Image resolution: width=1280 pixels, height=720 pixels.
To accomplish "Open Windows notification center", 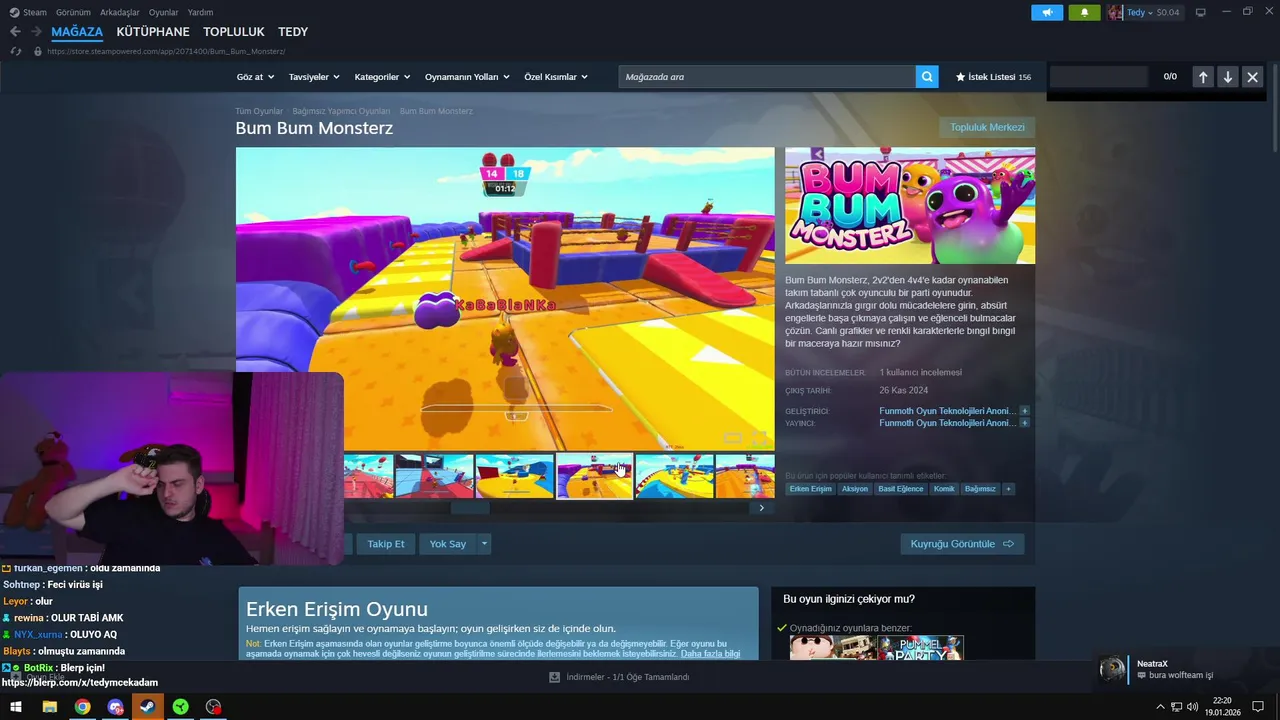I will (x=1258, y=707).
